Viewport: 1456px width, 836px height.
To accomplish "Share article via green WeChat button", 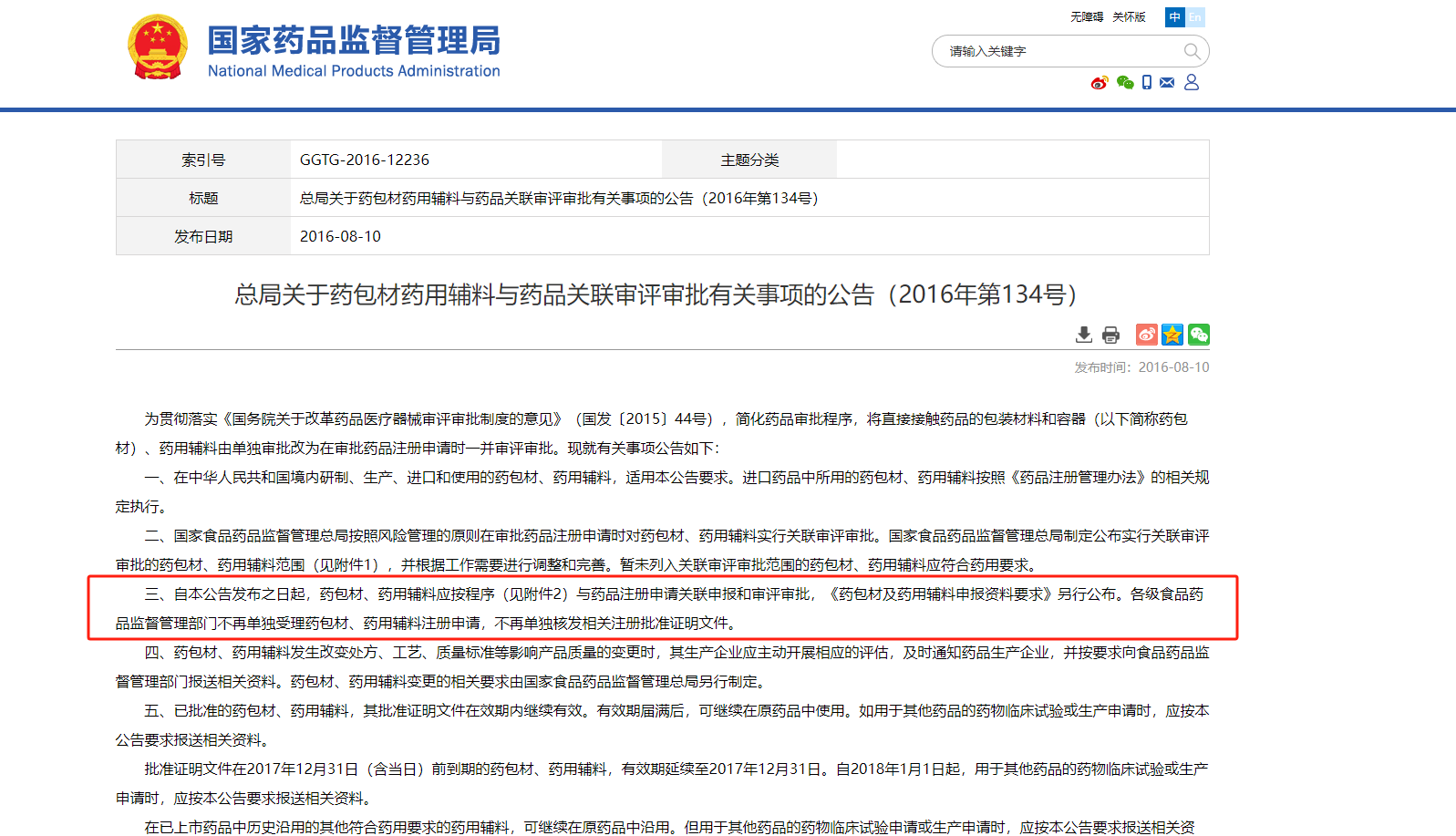I will pyautogui.click(x=1199, y=335).
